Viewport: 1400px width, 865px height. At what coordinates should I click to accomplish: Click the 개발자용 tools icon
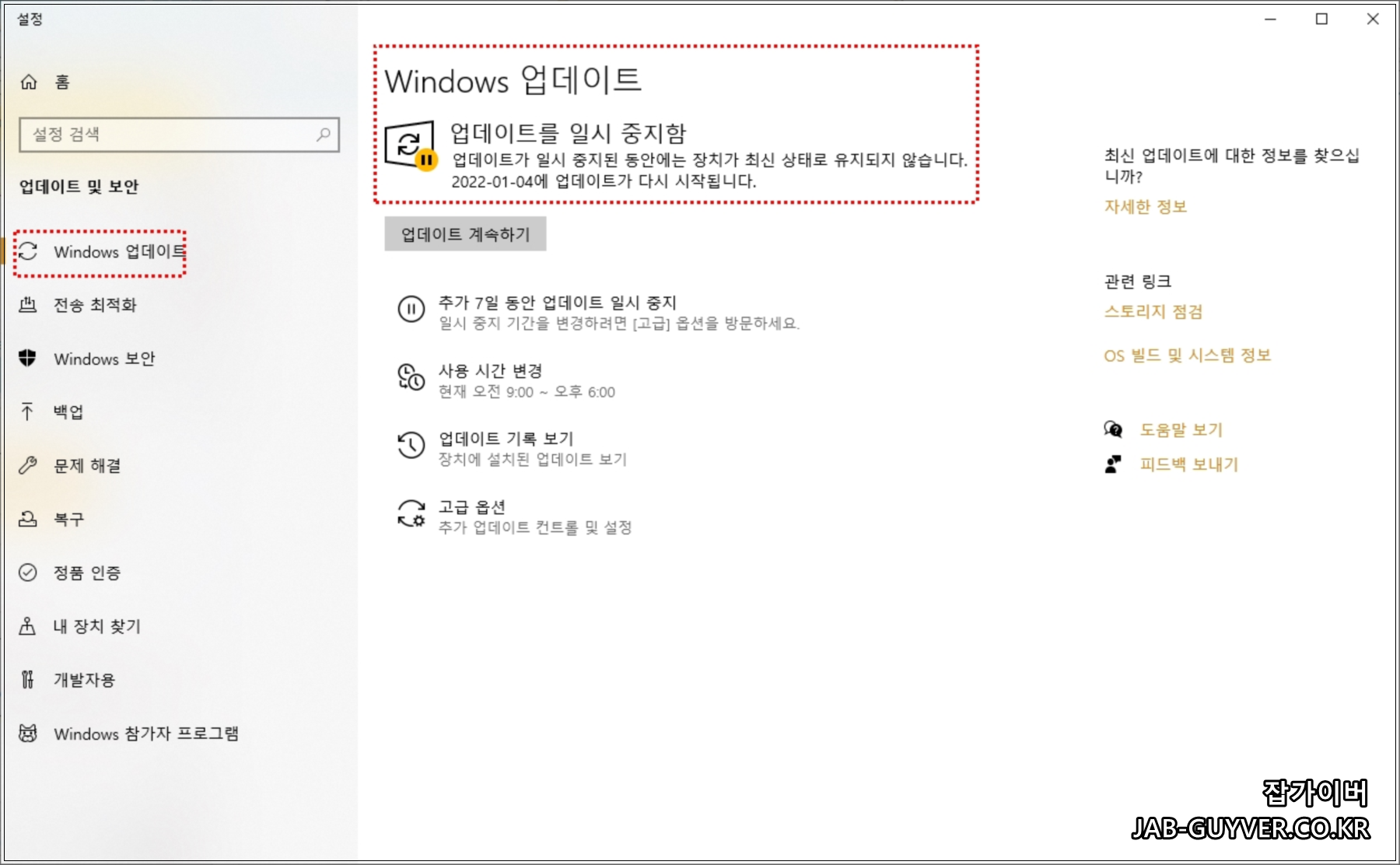click(x=28, y=680)
